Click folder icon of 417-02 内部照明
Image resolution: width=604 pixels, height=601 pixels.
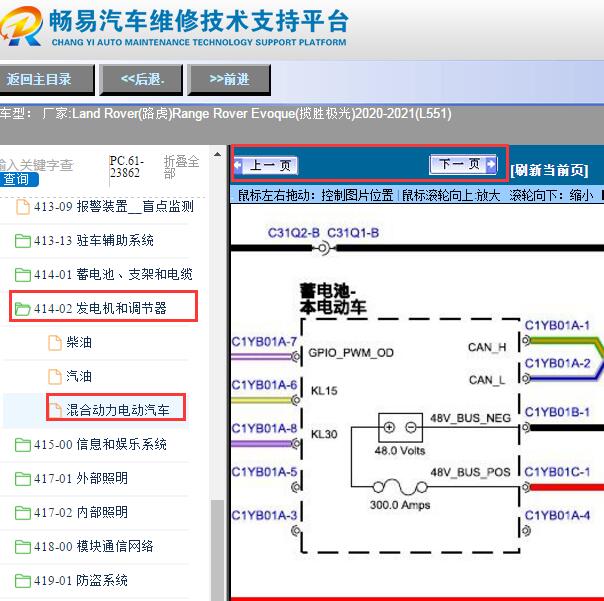pyautogui.click(x=23, y=513)
